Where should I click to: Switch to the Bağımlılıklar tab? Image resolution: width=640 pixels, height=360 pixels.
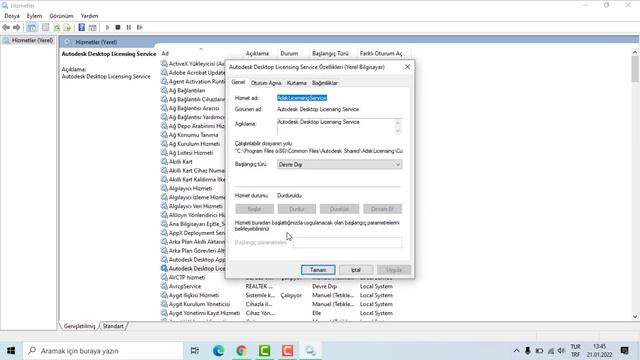coord(325,83)
